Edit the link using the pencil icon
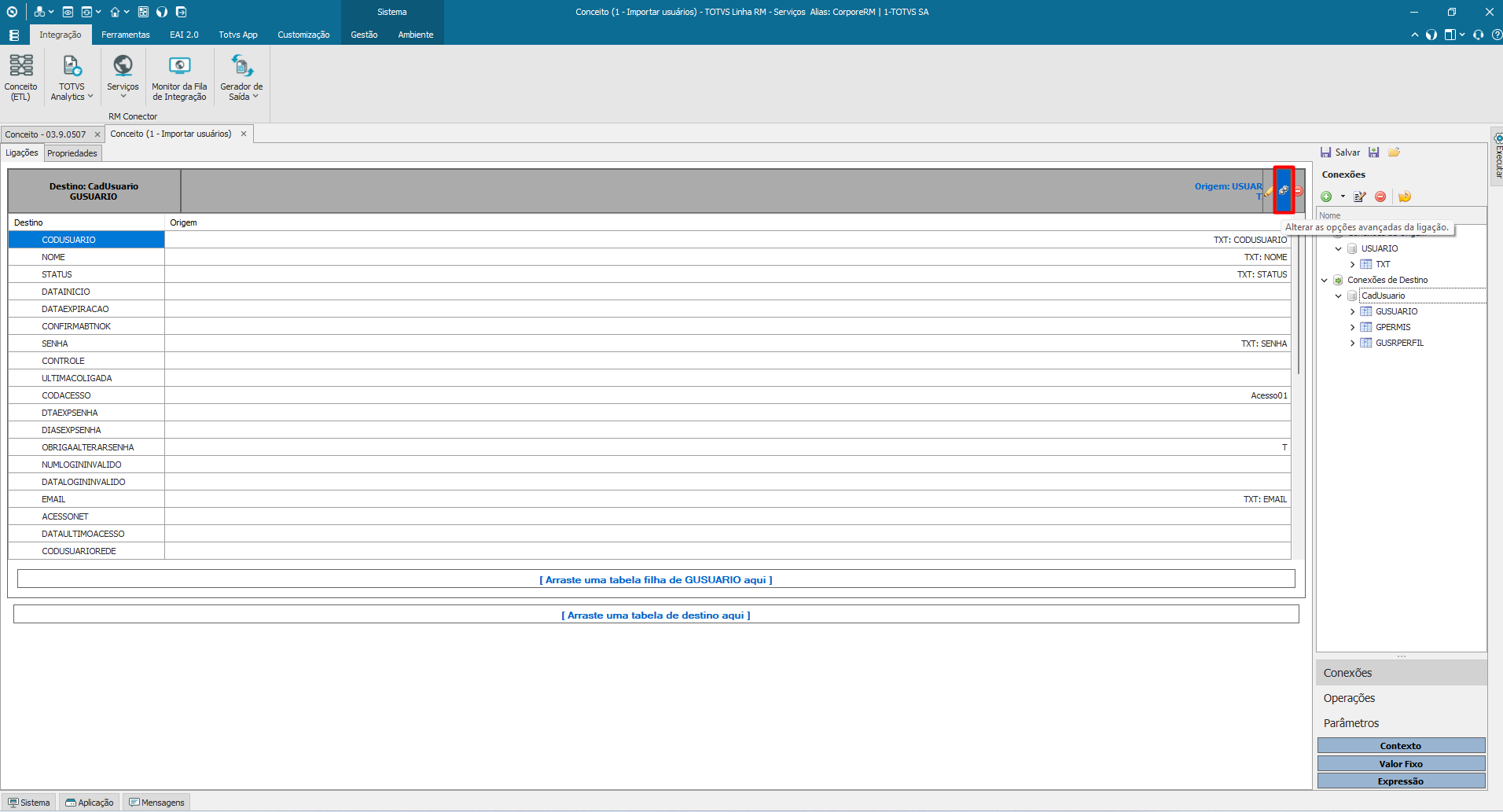The width and height of the screenshot is (1503, 812). click(x=1268, y=191)
